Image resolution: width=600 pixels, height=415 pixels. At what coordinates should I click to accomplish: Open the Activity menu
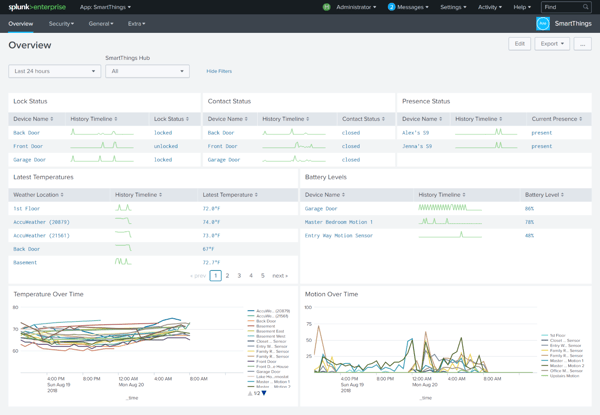click(x=490, y=7)
